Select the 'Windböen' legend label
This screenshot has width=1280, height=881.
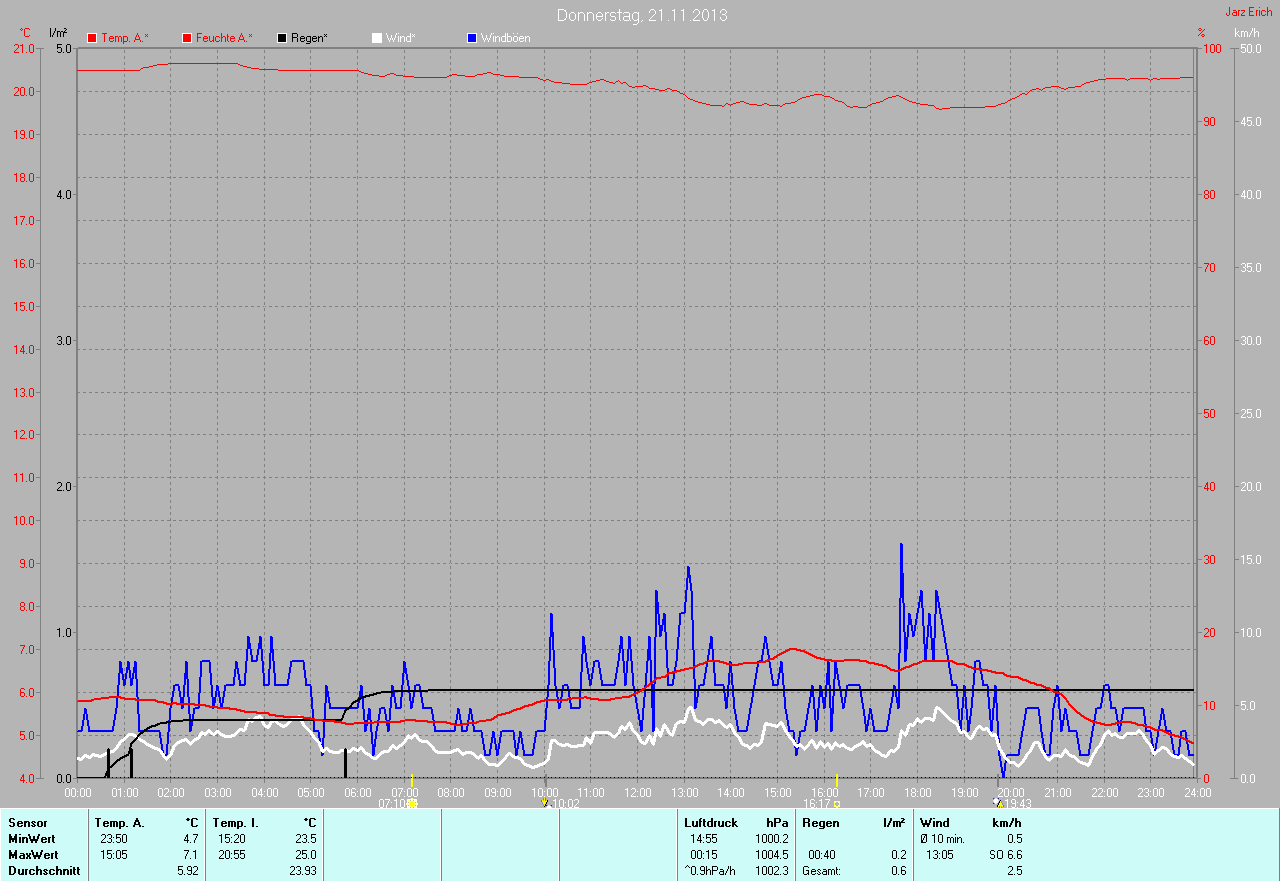pos(505,38)
